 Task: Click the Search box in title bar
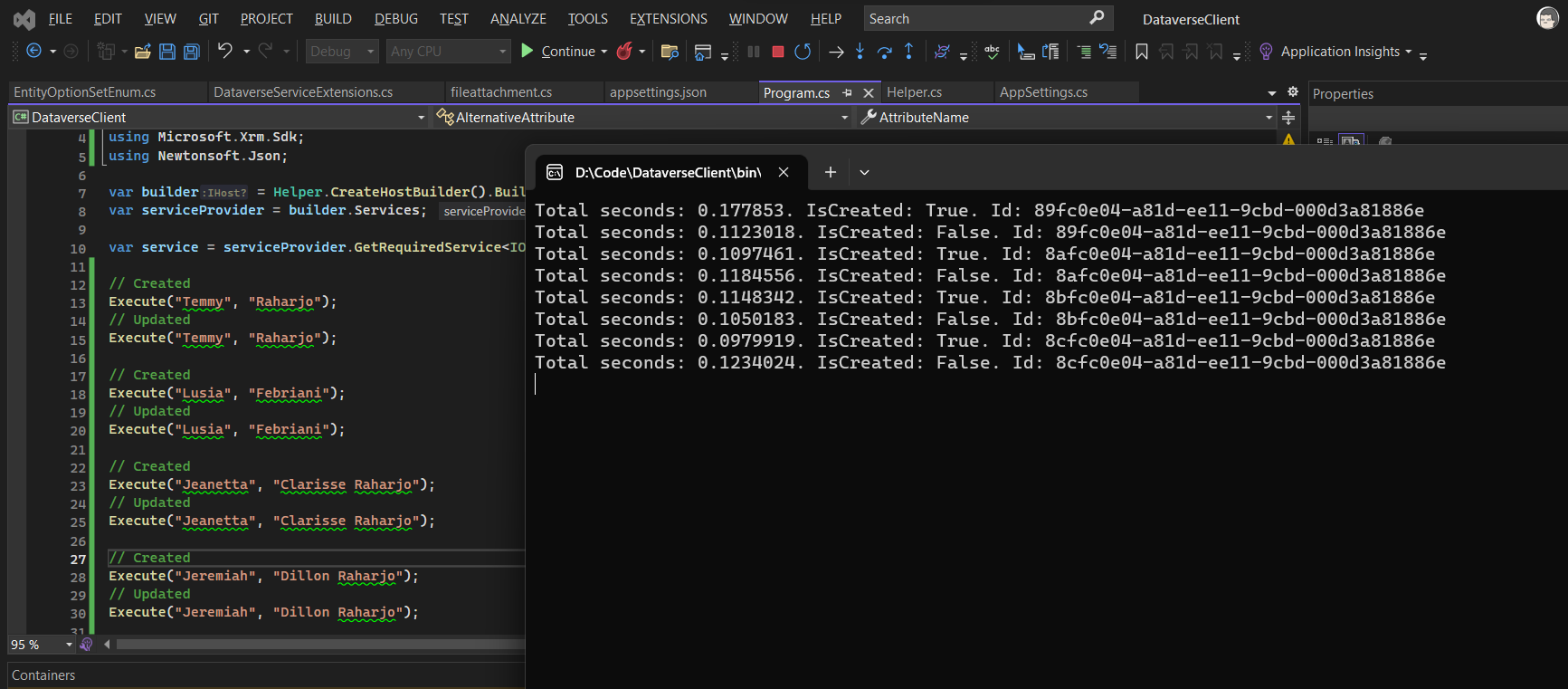(988, 18)
